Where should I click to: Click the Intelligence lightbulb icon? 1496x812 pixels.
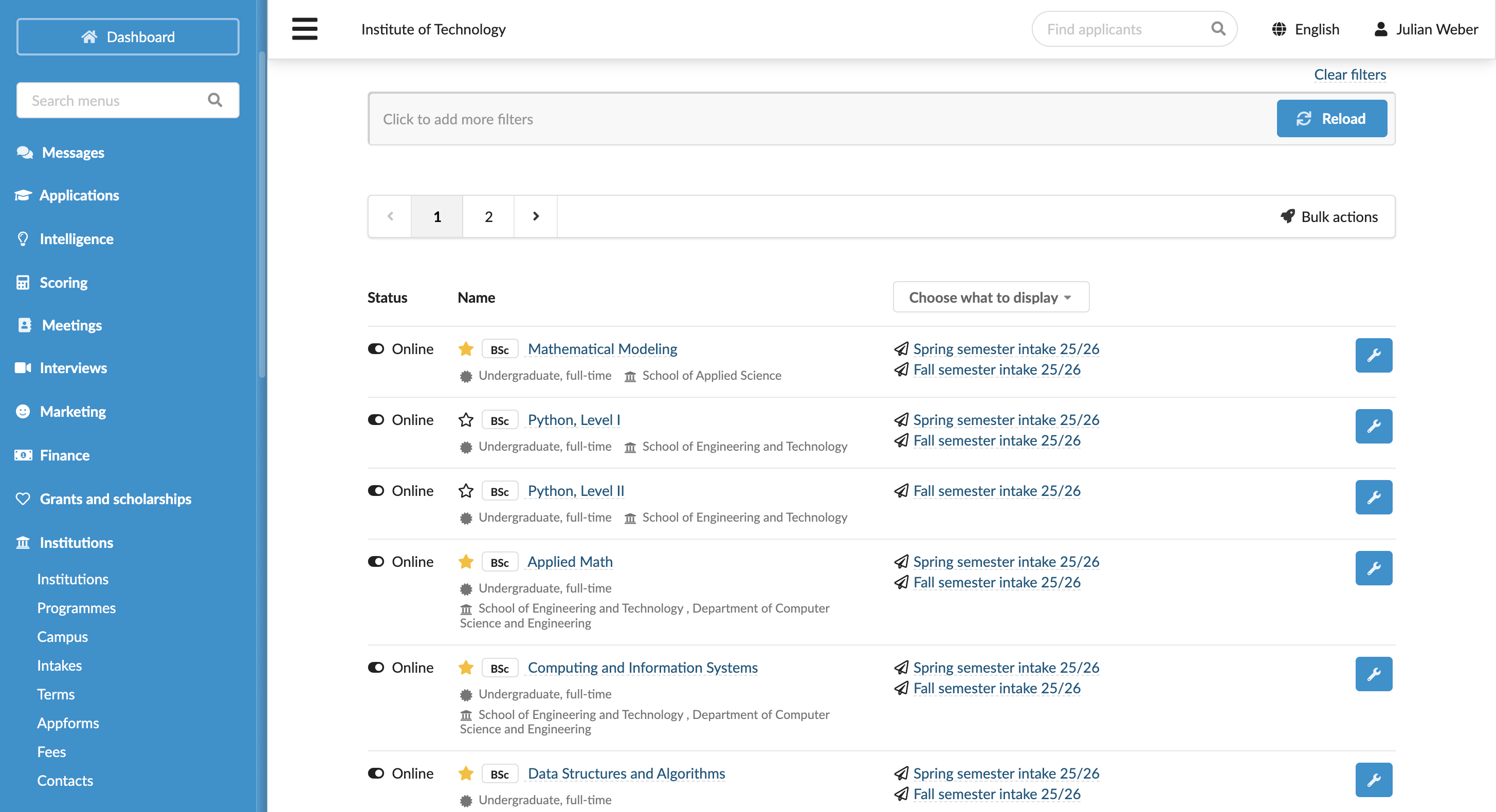tap(23, 238)
